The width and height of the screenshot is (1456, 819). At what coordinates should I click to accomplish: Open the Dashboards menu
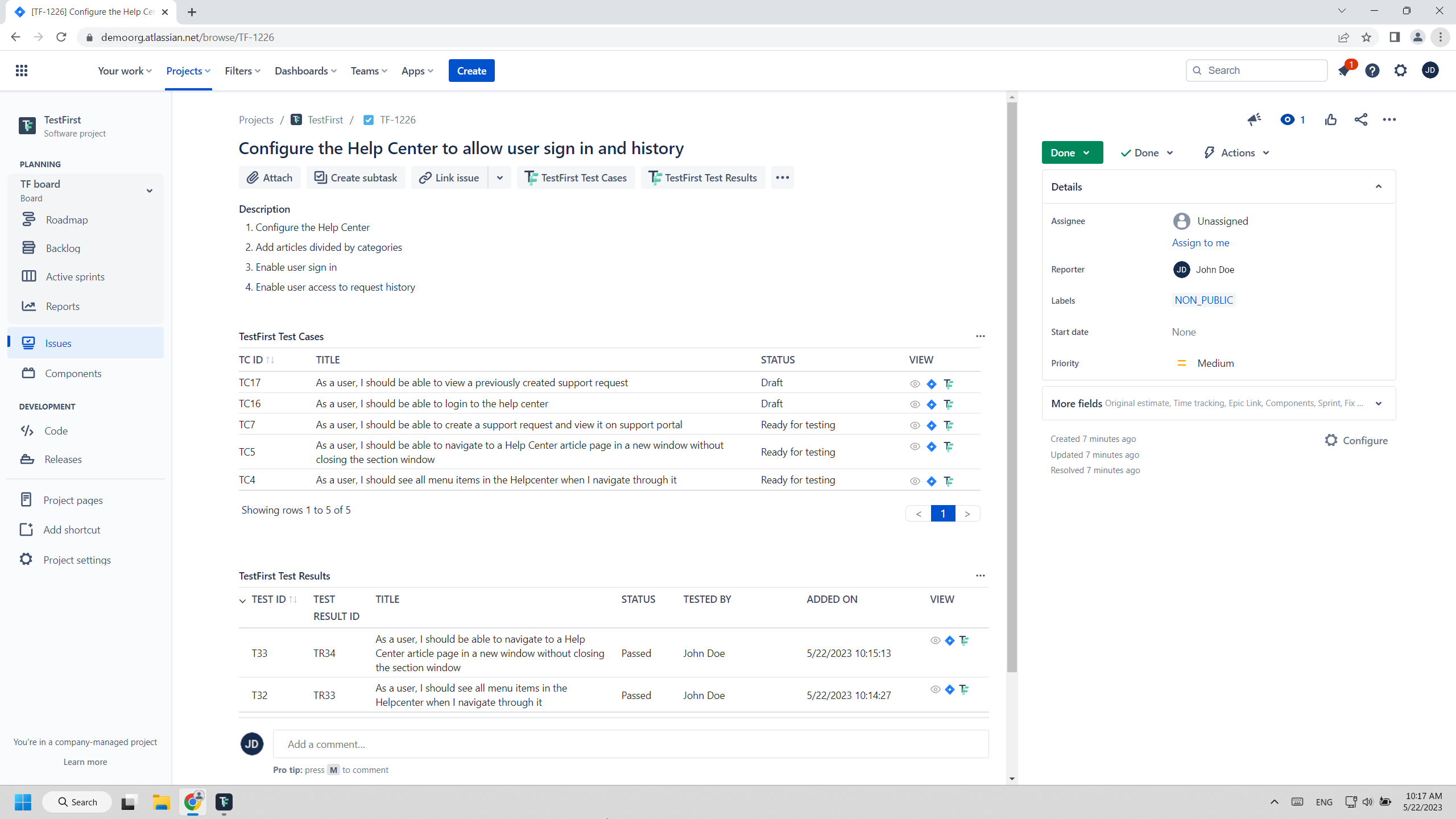(x=305, y=70)
